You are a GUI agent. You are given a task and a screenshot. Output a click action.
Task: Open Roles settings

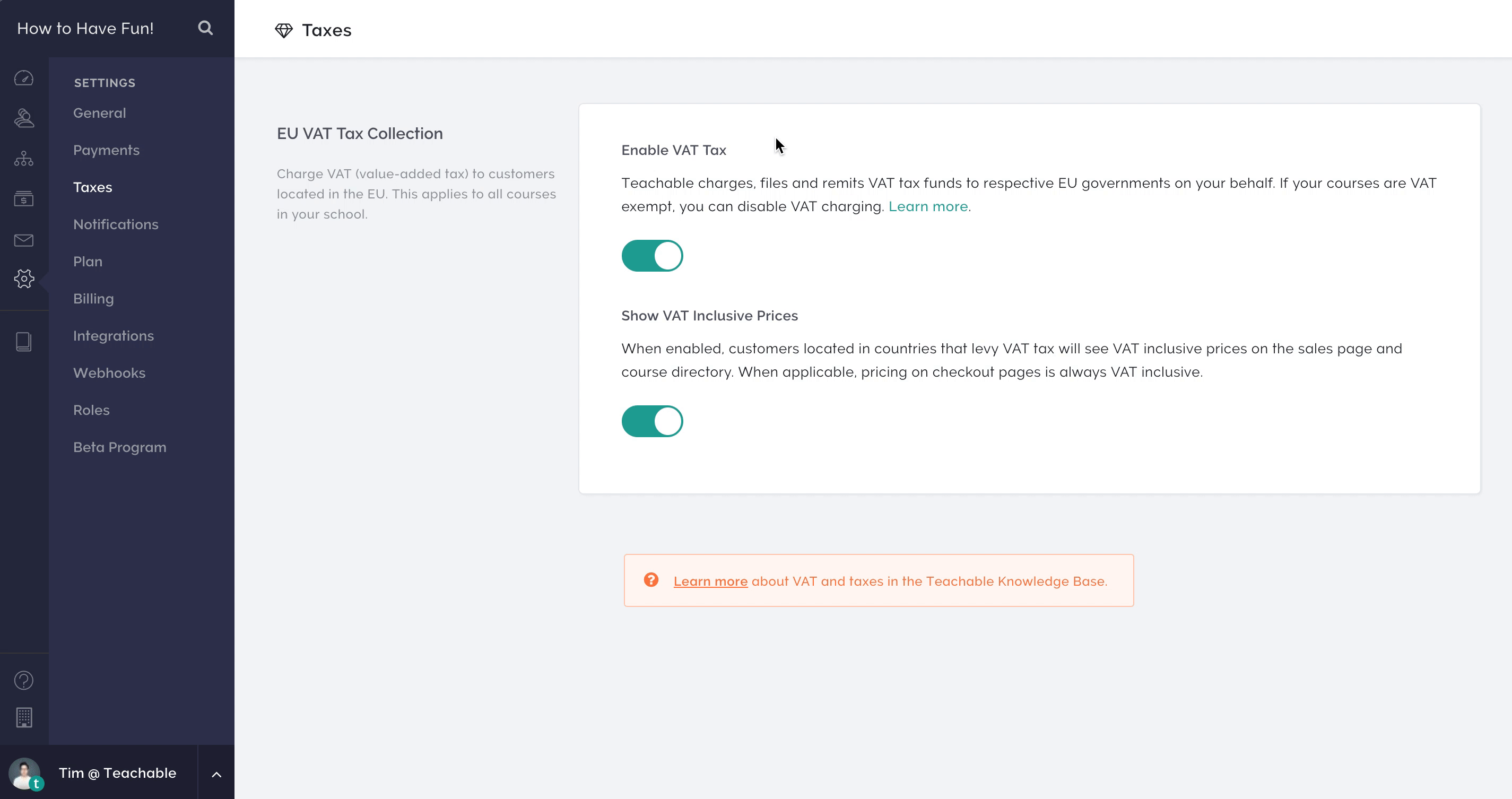coord(92,410)
